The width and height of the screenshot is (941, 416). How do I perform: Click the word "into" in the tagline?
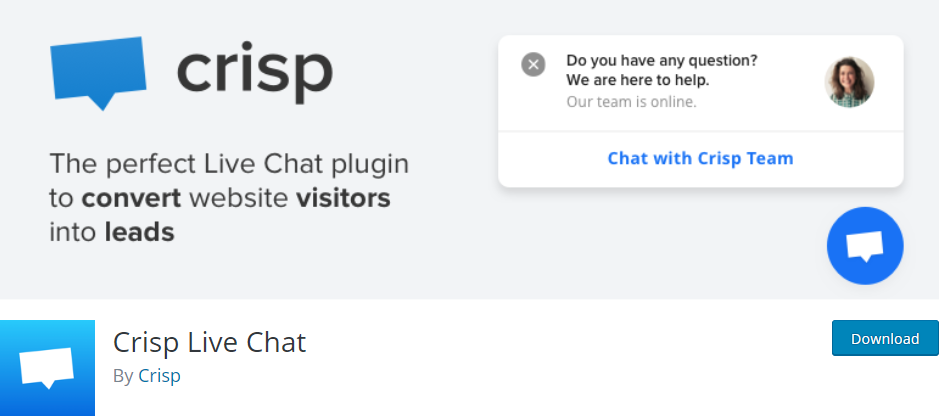72,232
